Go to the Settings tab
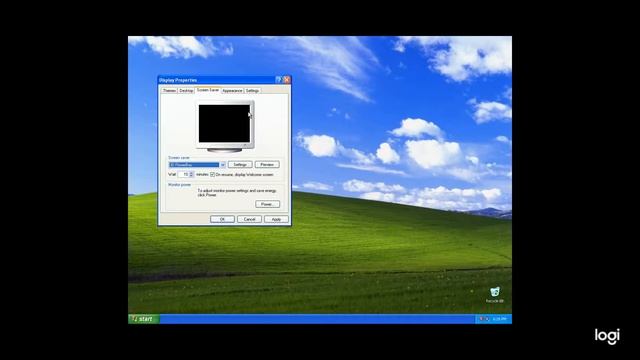The height and width of the screenshot is (360, 640). coord(252,91)
